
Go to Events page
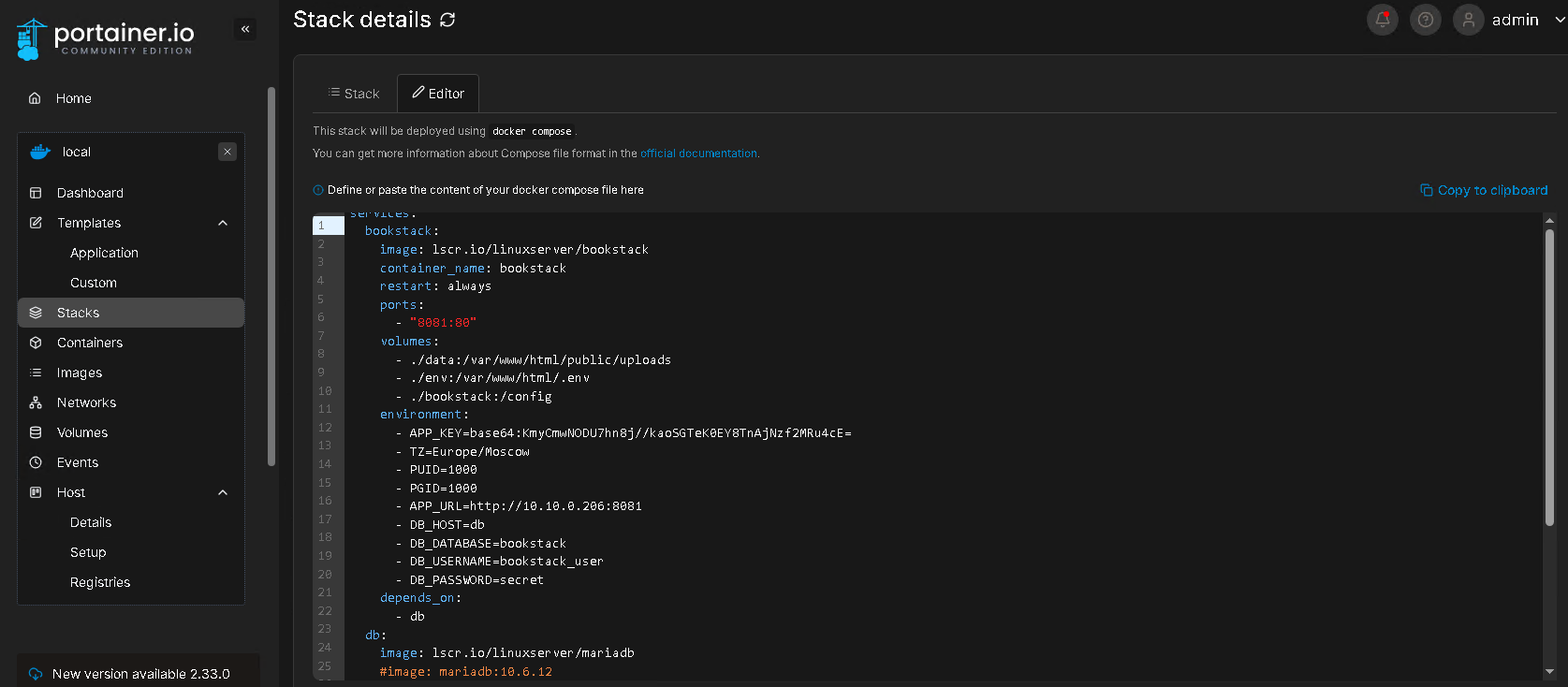click(78, 462)
